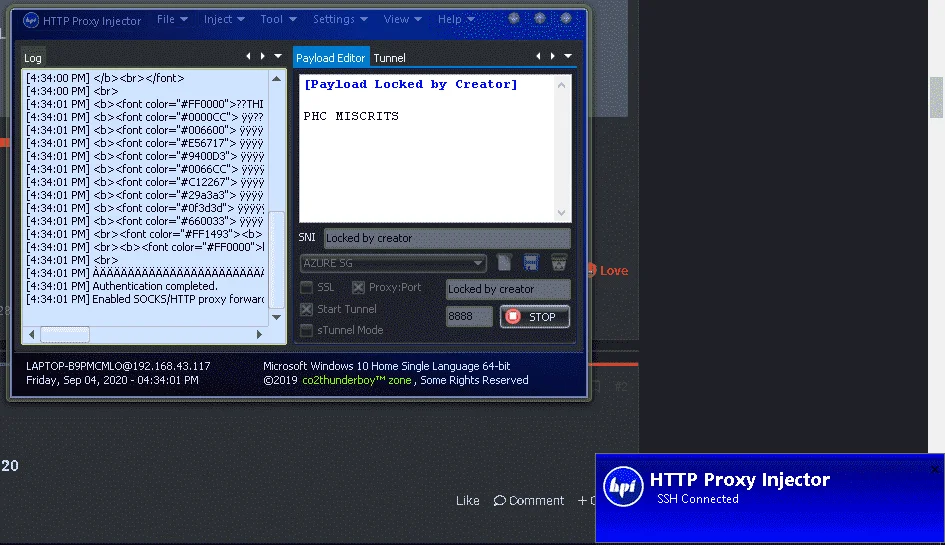Click the SNI field showing Locked by creator
The width and height of the screenshot is (945, 545).
pyautogui.click(x=447, y=238)
